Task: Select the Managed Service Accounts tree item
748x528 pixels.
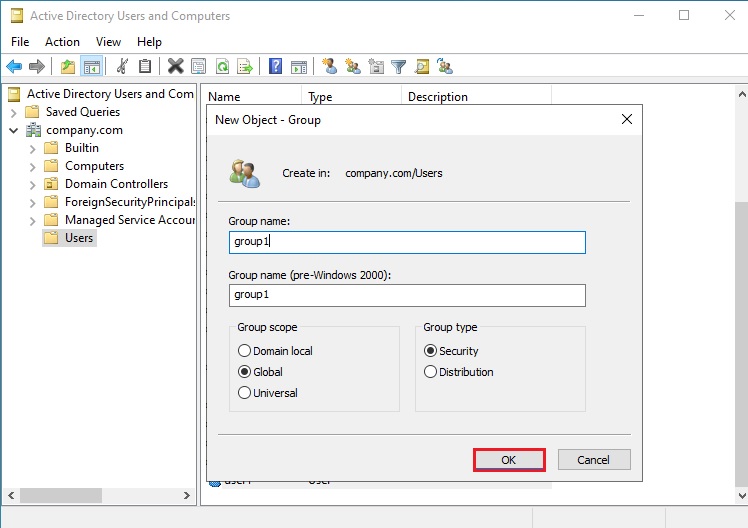Action: click(130, 220)
